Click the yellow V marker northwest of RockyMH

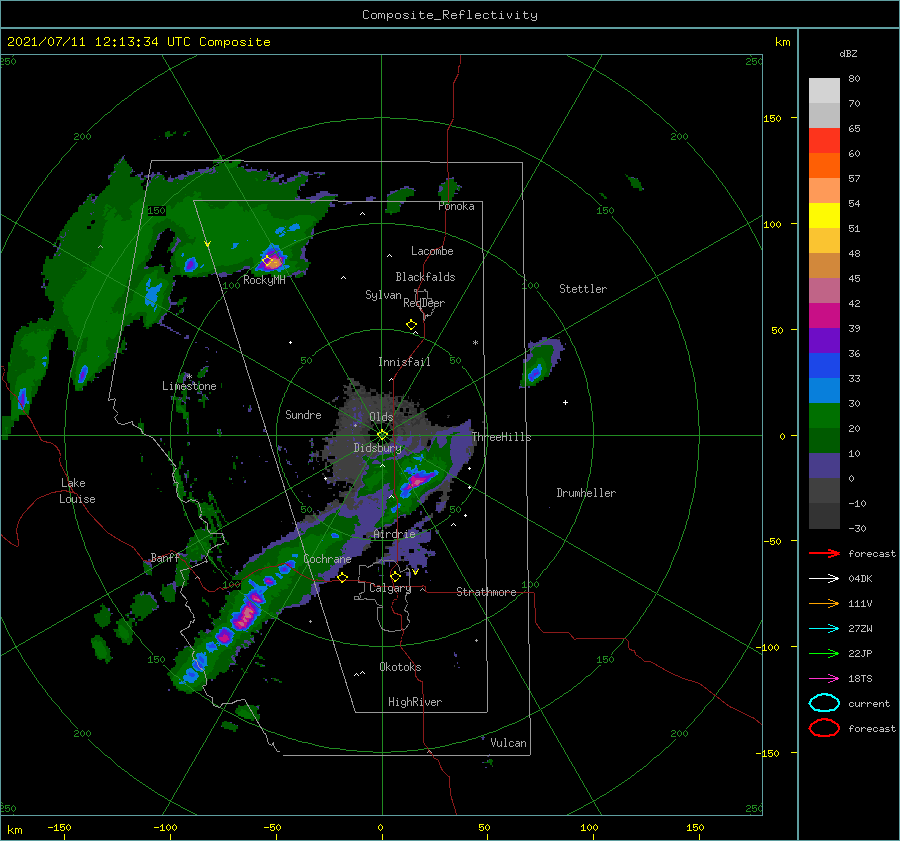(208, 245)
